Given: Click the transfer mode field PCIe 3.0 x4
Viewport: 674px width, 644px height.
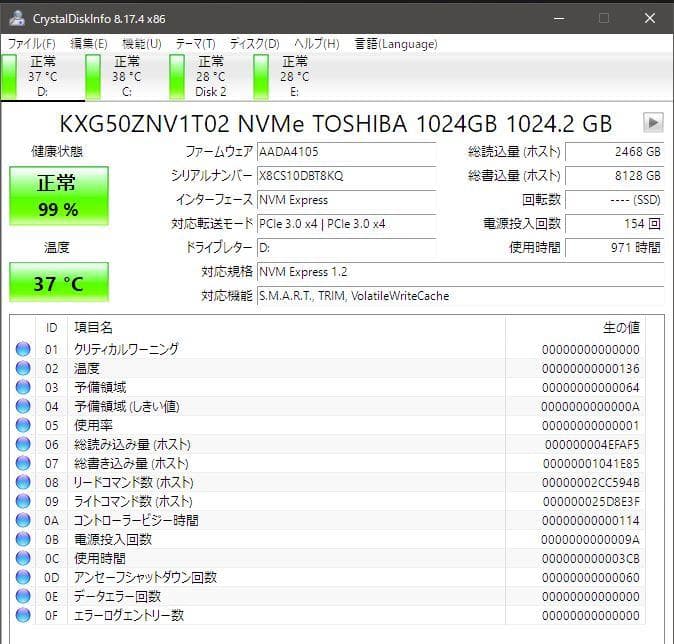Looking at the screenshot, I should pos(346,224).
